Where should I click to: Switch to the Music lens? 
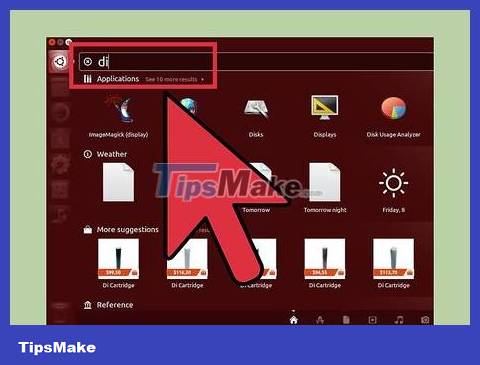click(399, 320)
